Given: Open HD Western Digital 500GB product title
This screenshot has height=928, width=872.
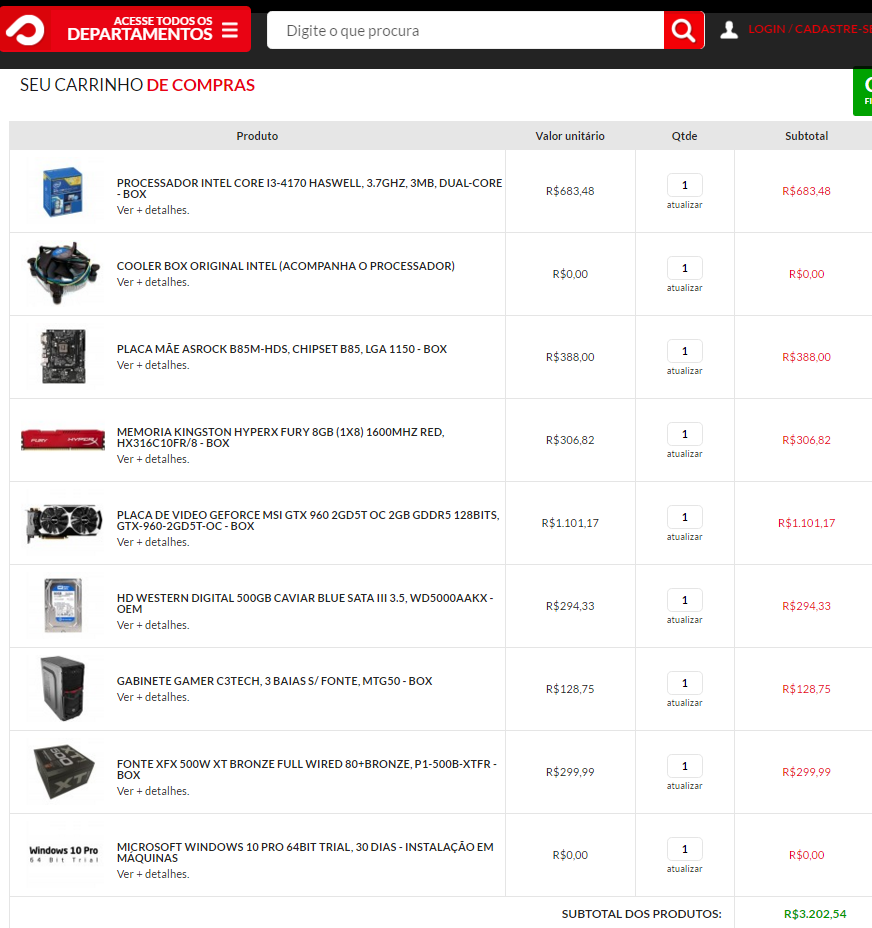Looking at the screenshot, I should click(x=305, y=603).
